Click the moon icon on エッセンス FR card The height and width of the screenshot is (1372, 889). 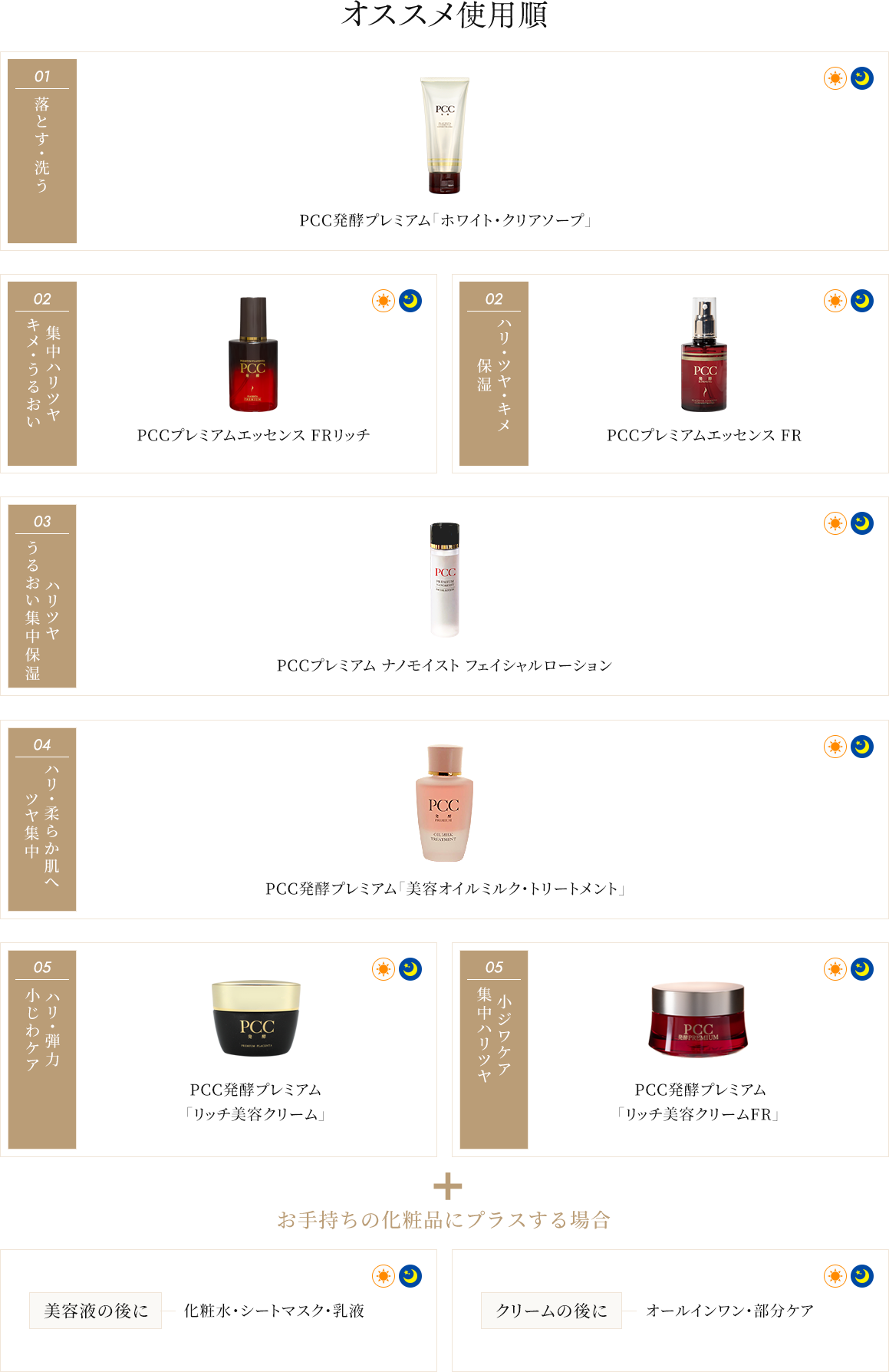[862, 301]
